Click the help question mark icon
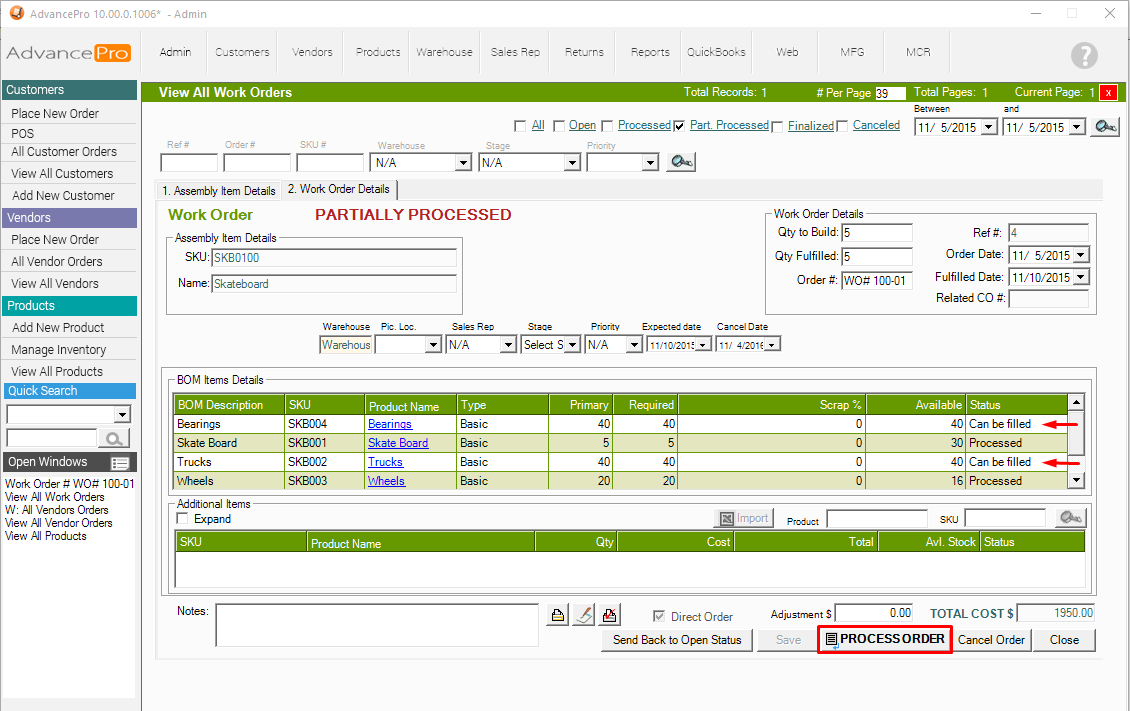The image size is (1130, 711). (x=1083, y=56)
